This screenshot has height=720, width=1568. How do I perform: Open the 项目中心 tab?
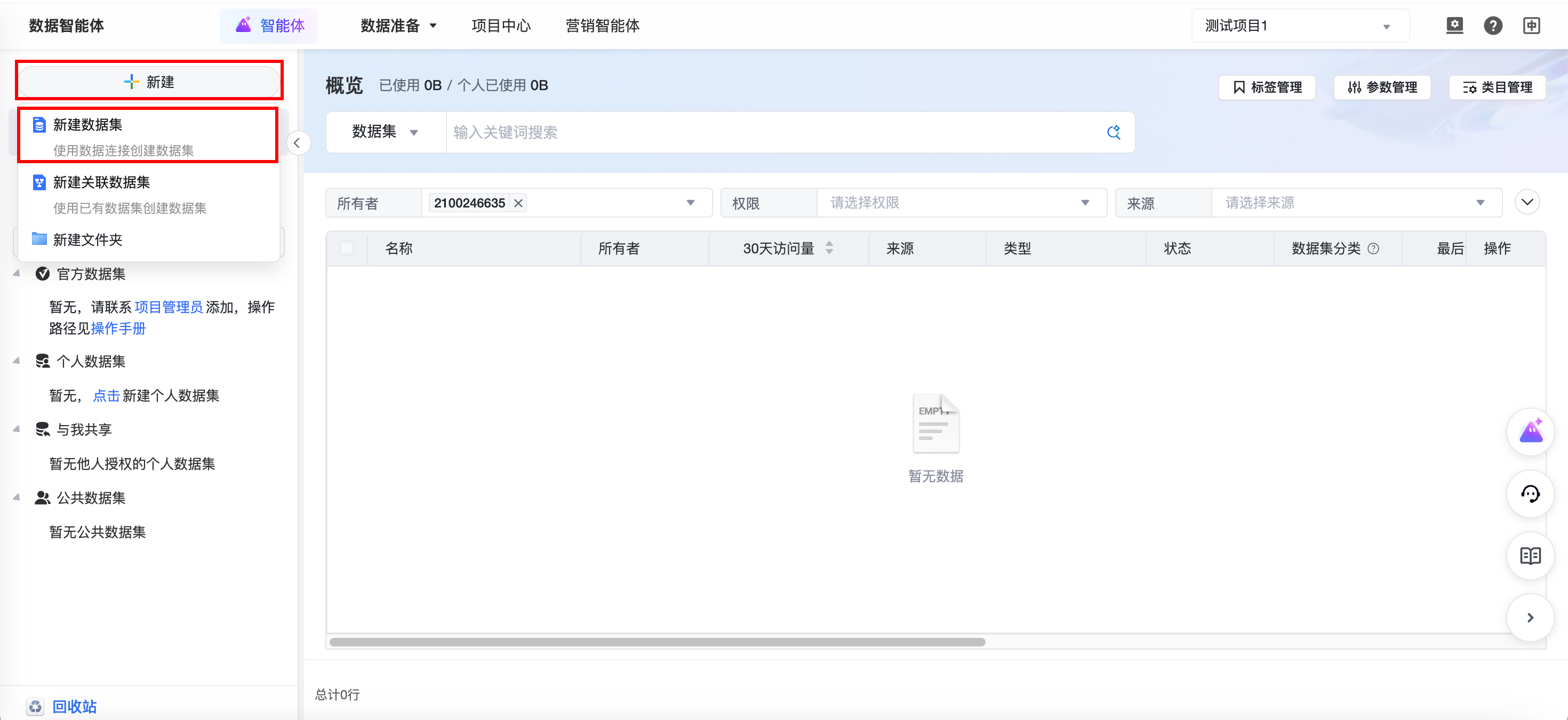500,26
